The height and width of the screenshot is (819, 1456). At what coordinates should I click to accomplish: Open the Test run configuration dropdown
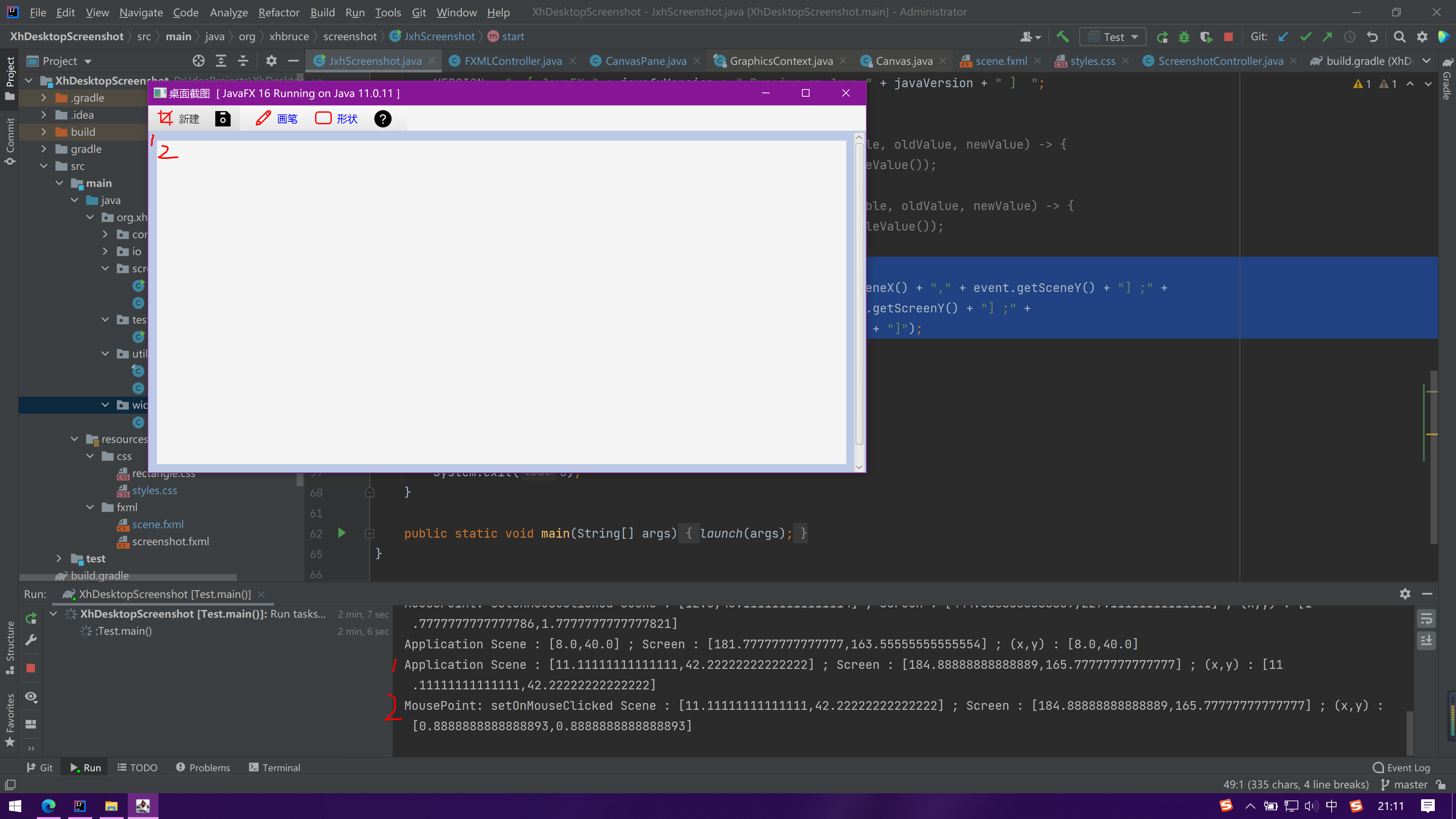tap(1113, 37)
